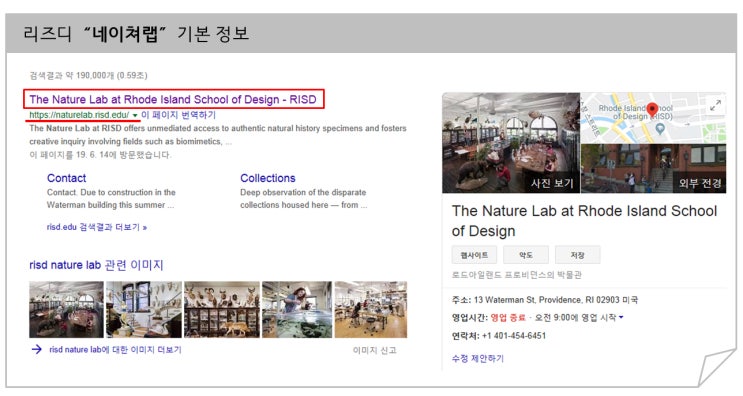The height and width of the screenshot is (396, 743).
Task: Open The Nature Lab at RISD result title
Action: [x=173, y=99]
